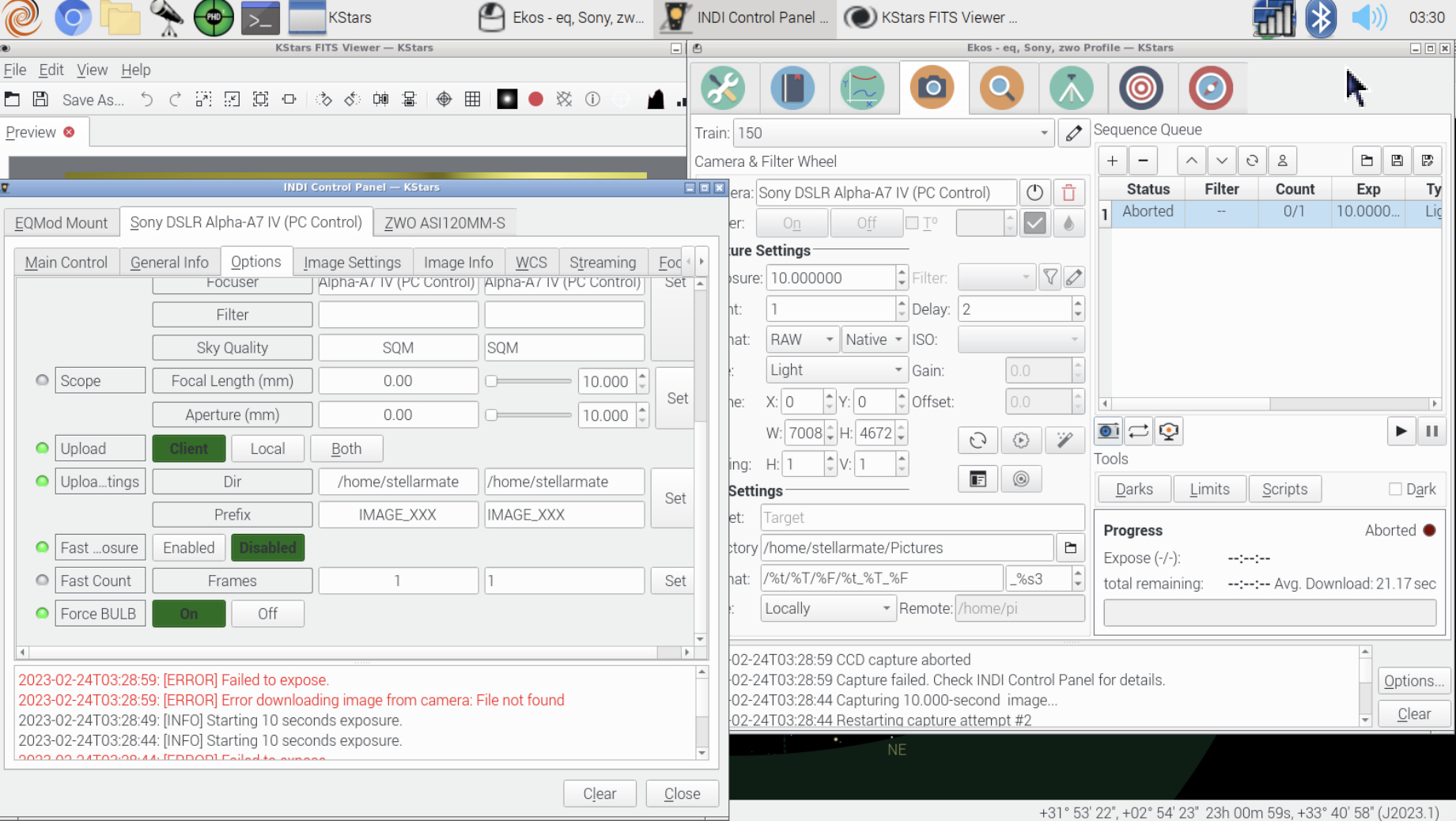Pause the capture sequence
1456x821 pixels.
1431,431
